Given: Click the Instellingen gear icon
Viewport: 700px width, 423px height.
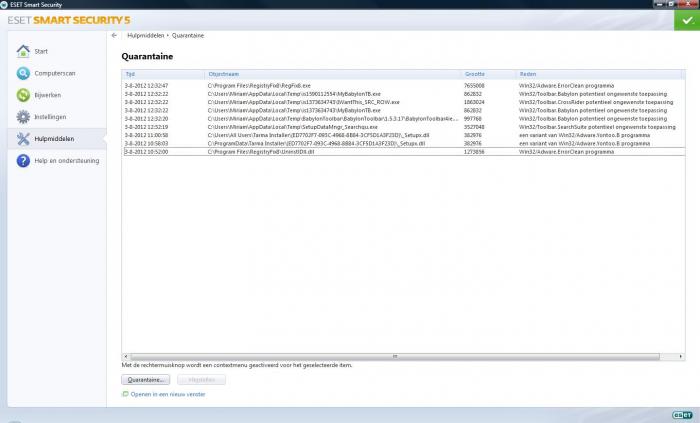Looking at the screenshot, I should coord(23,117).
